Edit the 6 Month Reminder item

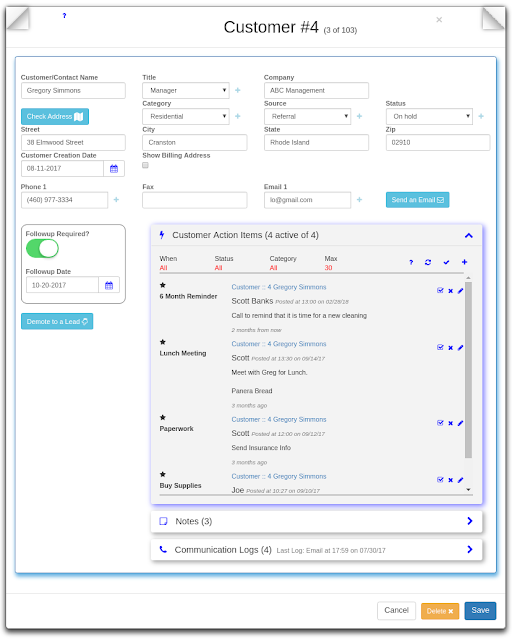[461, 291]
